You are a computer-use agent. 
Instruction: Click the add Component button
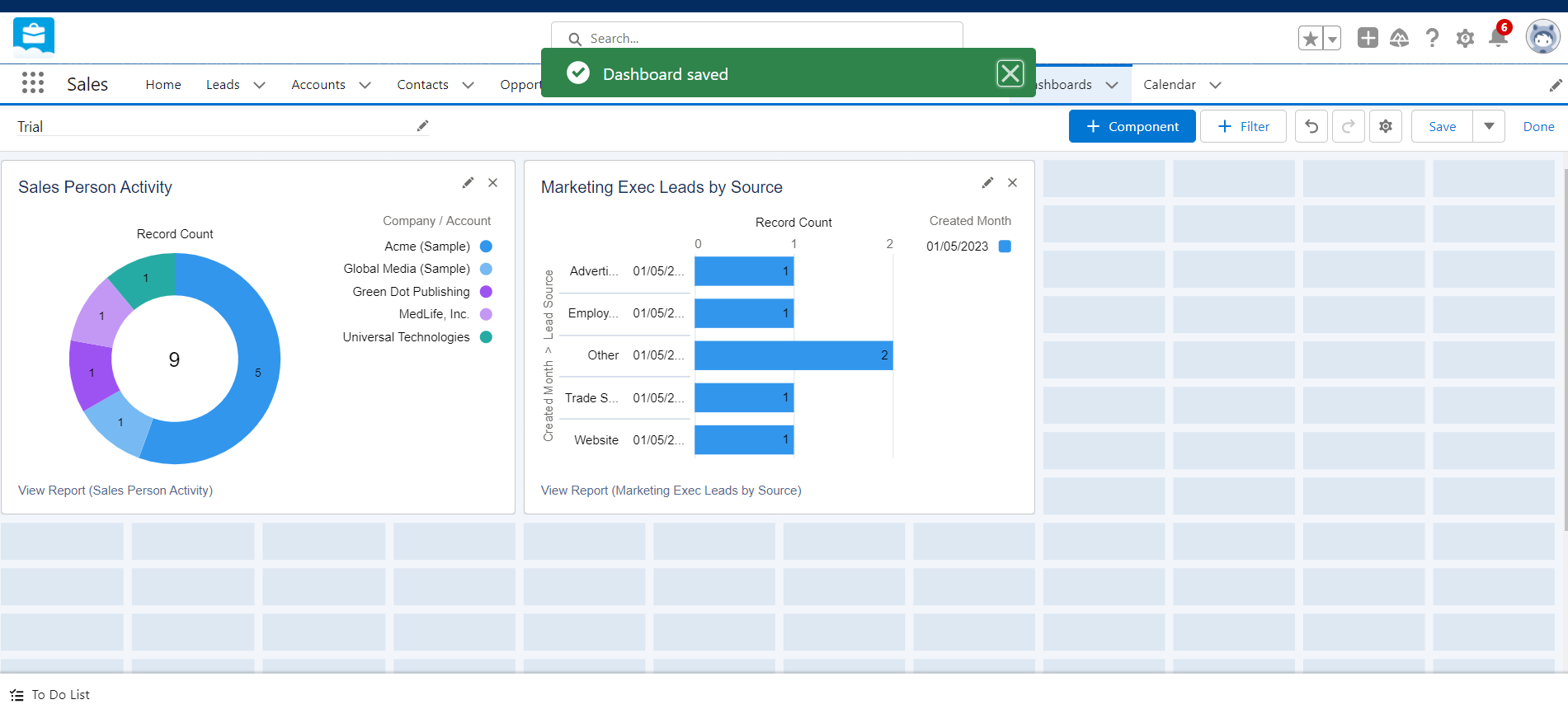[1132, 127]
